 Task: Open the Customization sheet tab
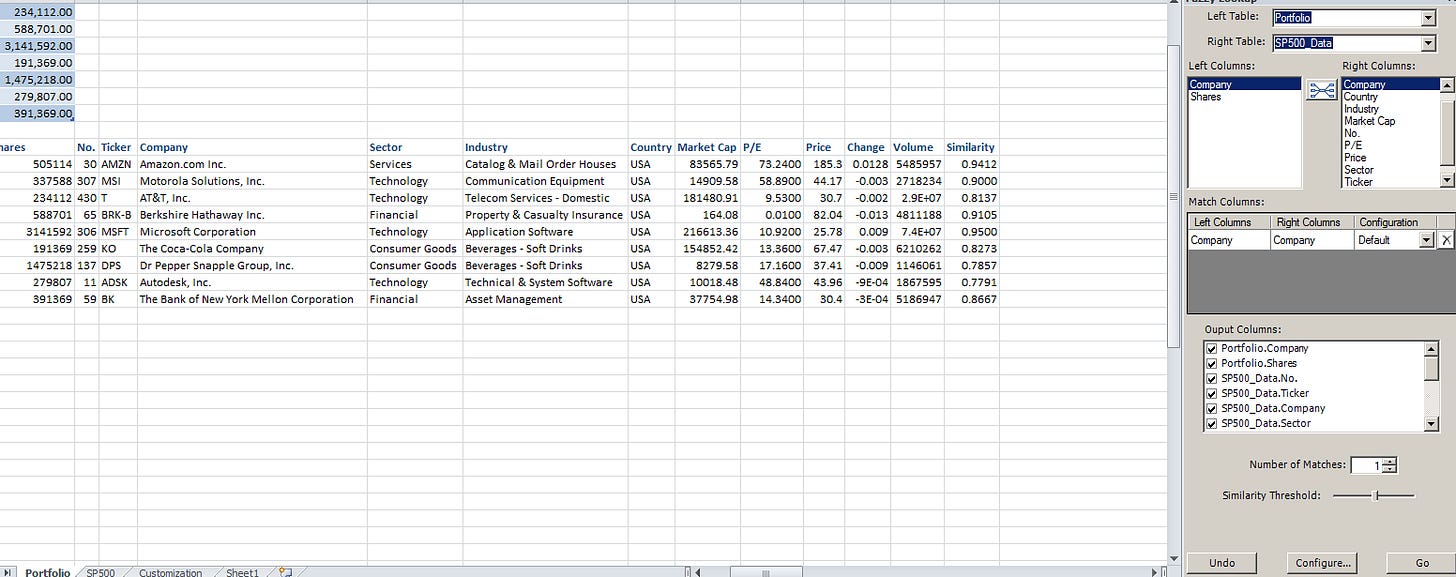tap(171, 572)
